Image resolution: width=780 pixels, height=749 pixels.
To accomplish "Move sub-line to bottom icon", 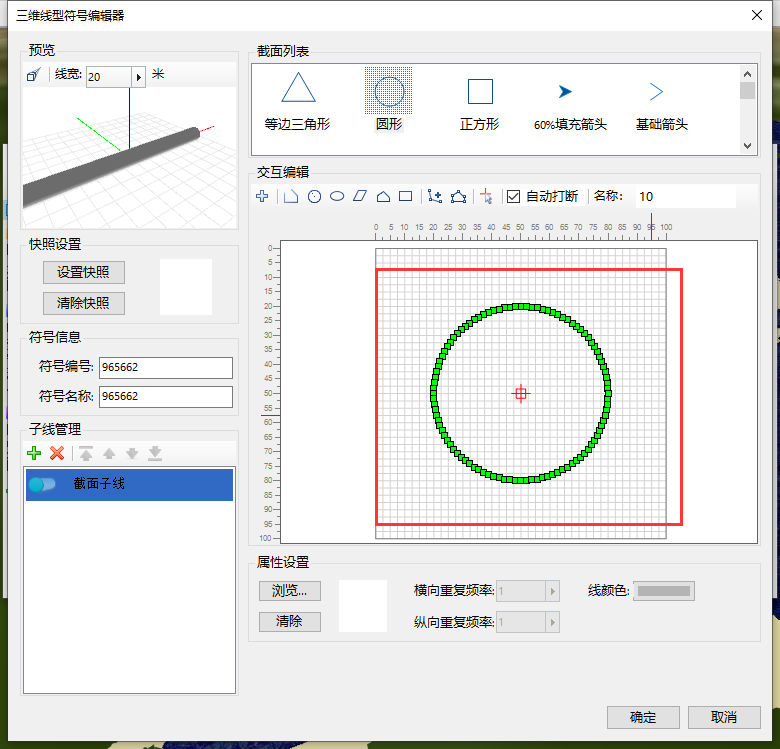I will [155, 453].
